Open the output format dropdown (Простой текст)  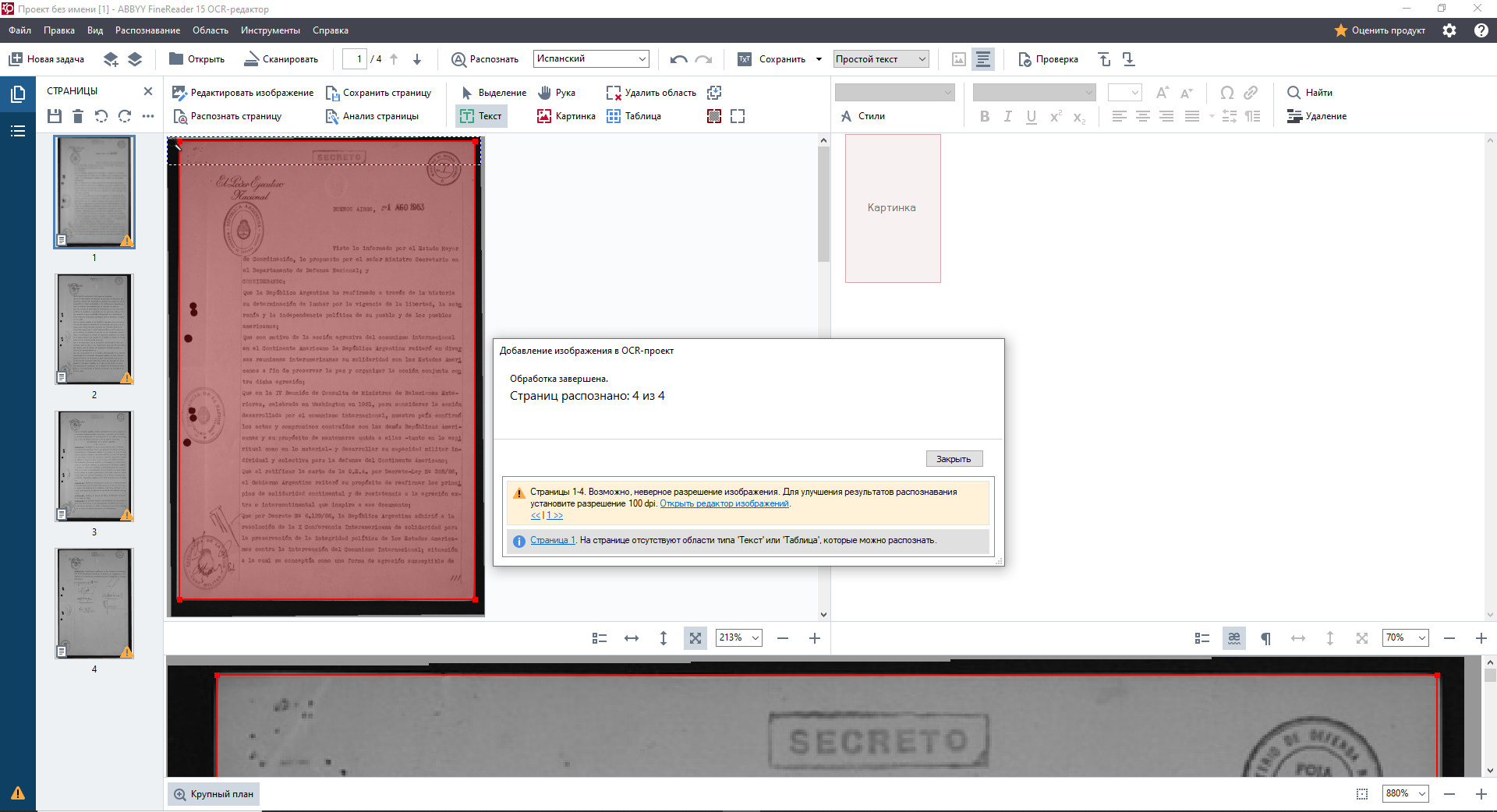pos(880,59)
